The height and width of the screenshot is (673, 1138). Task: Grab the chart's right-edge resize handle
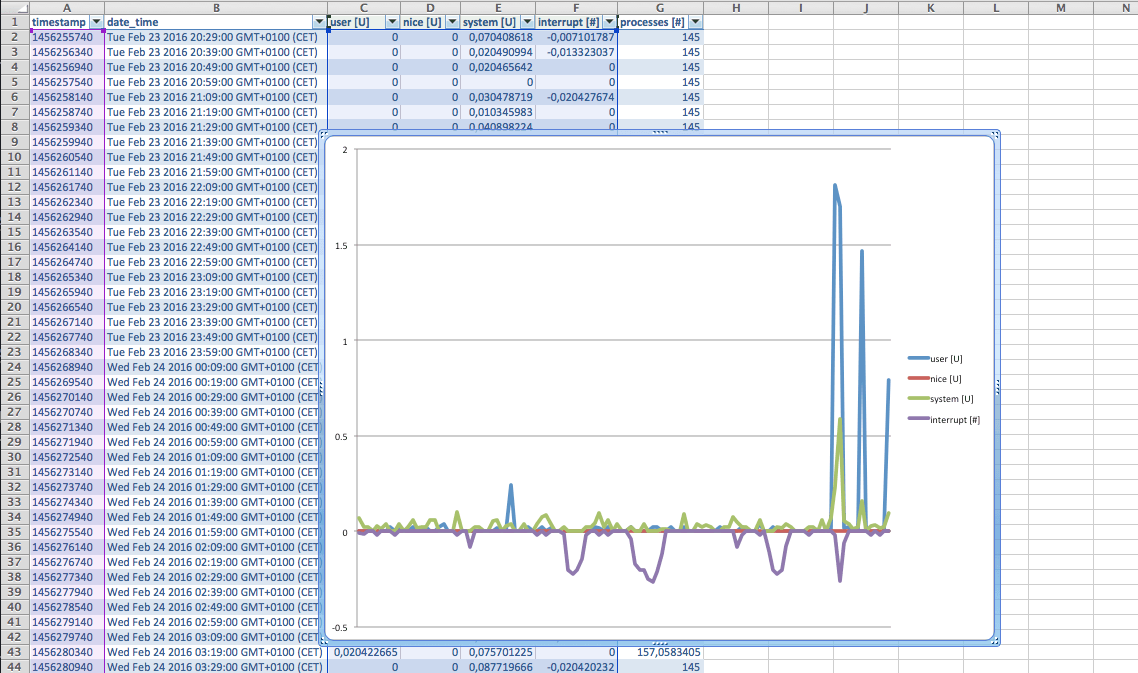point(997,388)
